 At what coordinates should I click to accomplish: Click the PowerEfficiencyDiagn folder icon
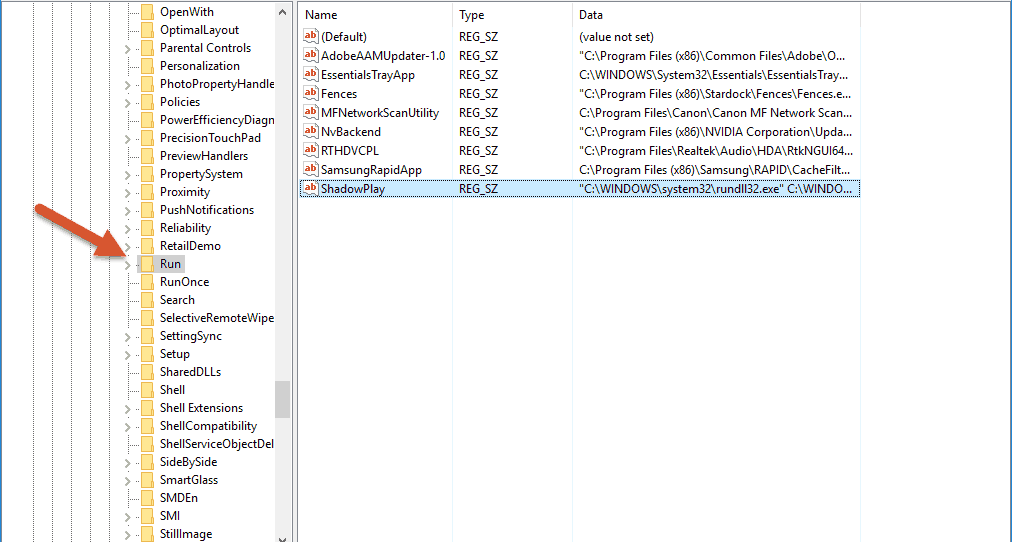click(147, 120)
